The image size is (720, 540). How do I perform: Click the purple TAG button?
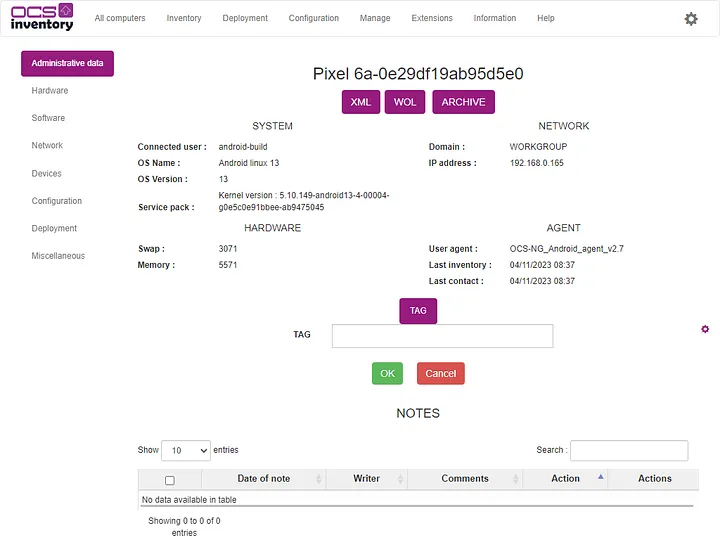pos(418,311)
